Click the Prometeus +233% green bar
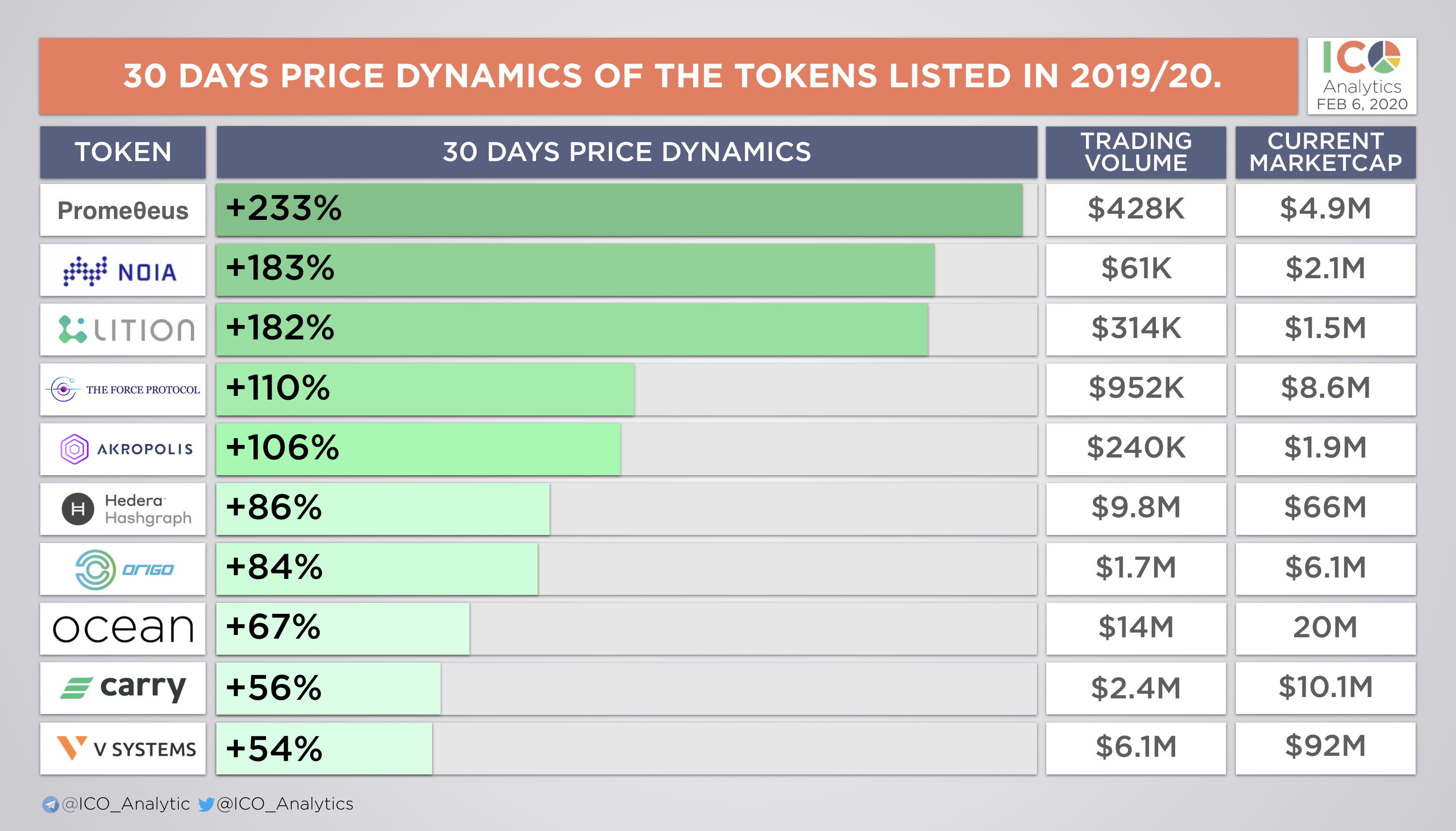1456x831 pixels. click(619, 209)
